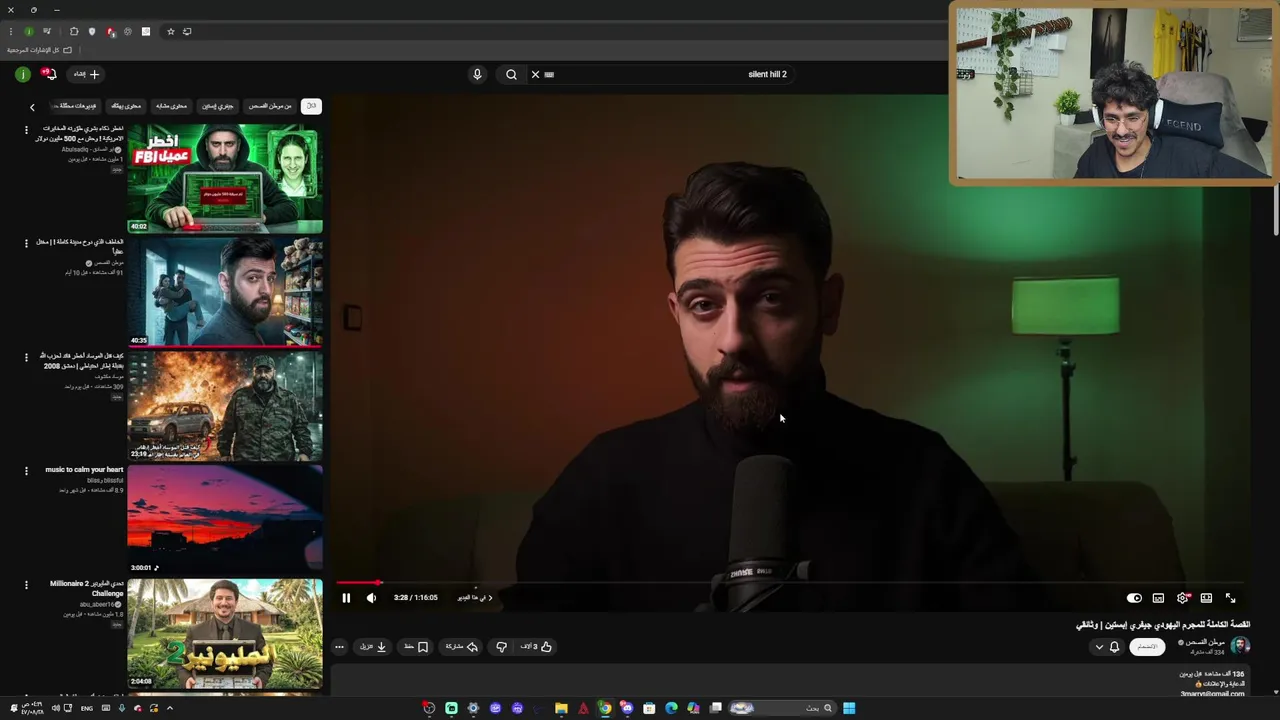The width and height of the screenshot is (1280, 720).
Task: Seek on the red video progress bar
Action: pos(790,582)
